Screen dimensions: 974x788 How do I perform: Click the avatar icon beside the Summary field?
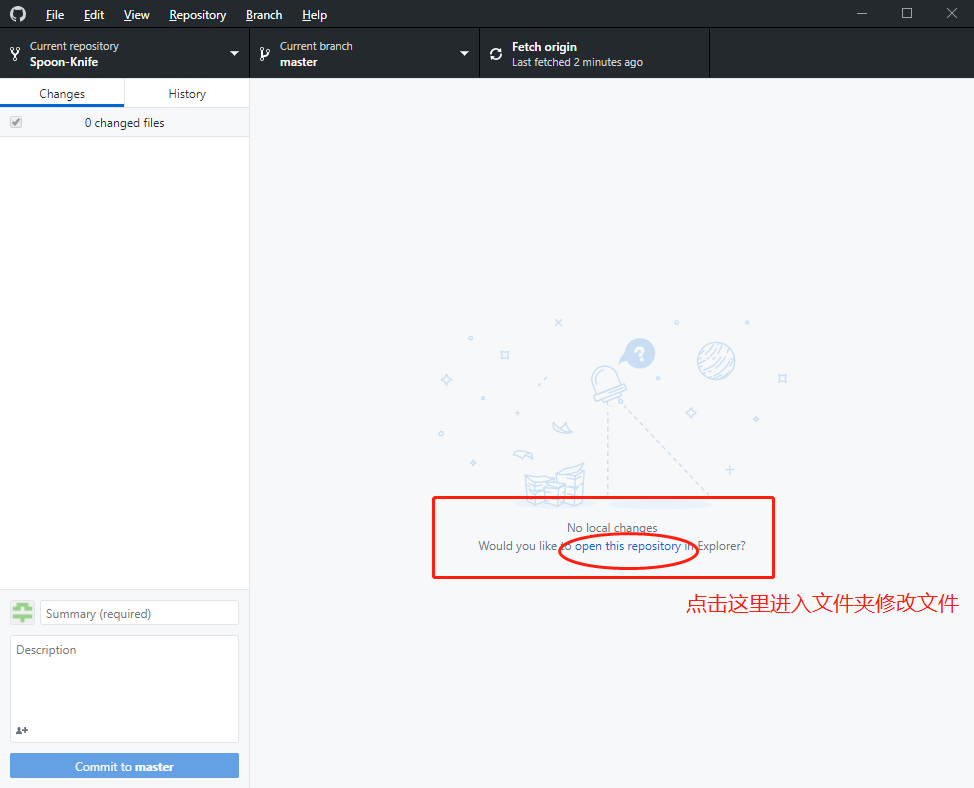[21, 612]
